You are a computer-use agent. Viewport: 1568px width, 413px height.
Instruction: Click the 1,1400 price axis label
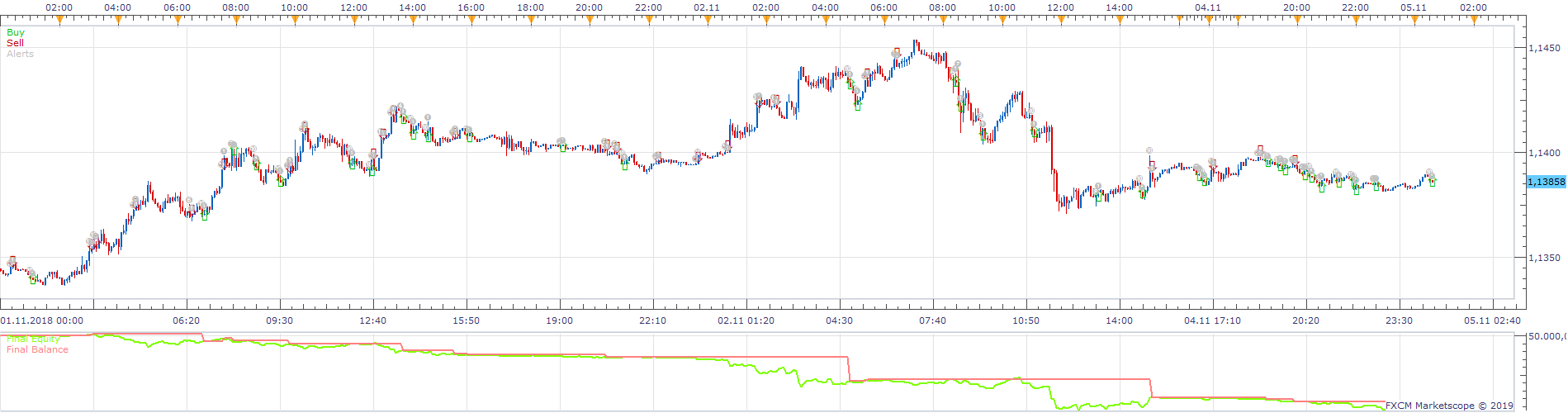click(1546, 153)
